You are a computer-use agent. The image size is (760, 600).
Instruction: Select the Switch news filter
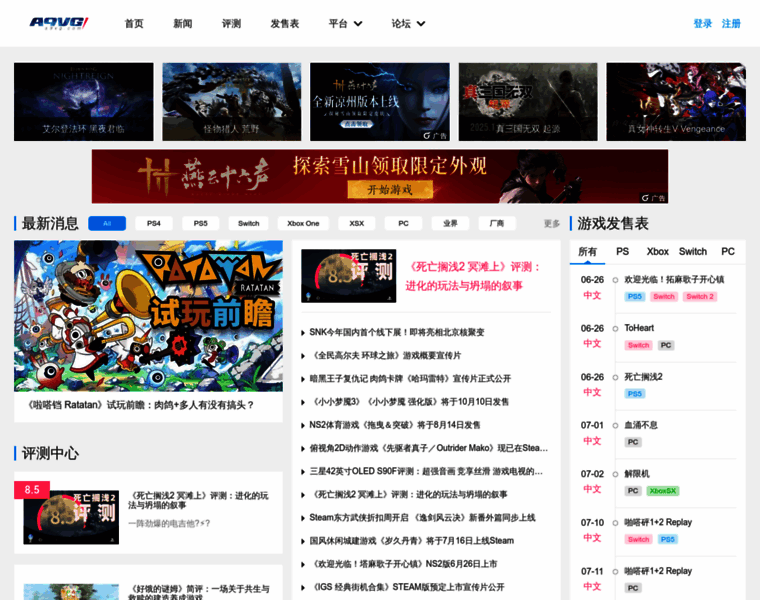(x=249, y=223)
